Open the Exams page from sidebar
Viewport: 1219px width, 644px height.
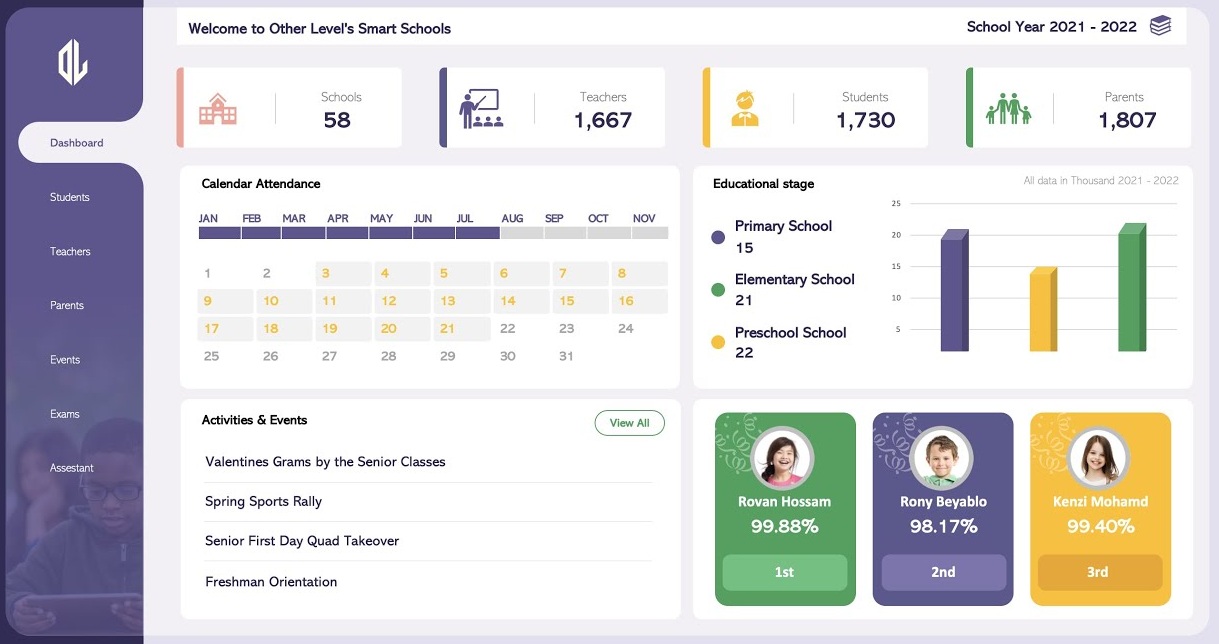click(66, 413)
